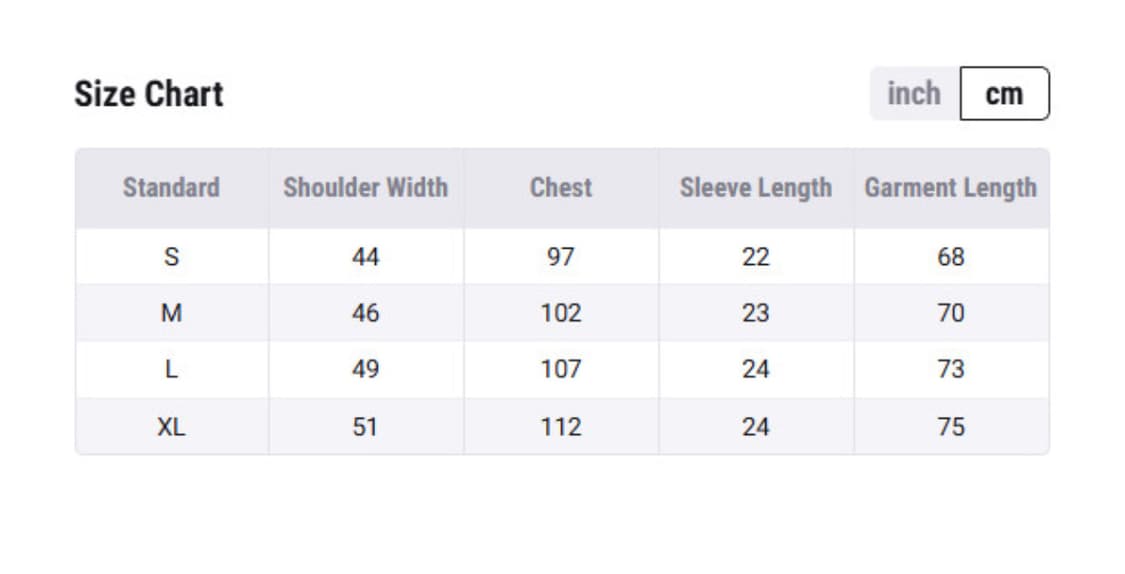Select sleeve length value 23
The width and height of the screenshot is (1125, 574).
click(x=756, y=313)
